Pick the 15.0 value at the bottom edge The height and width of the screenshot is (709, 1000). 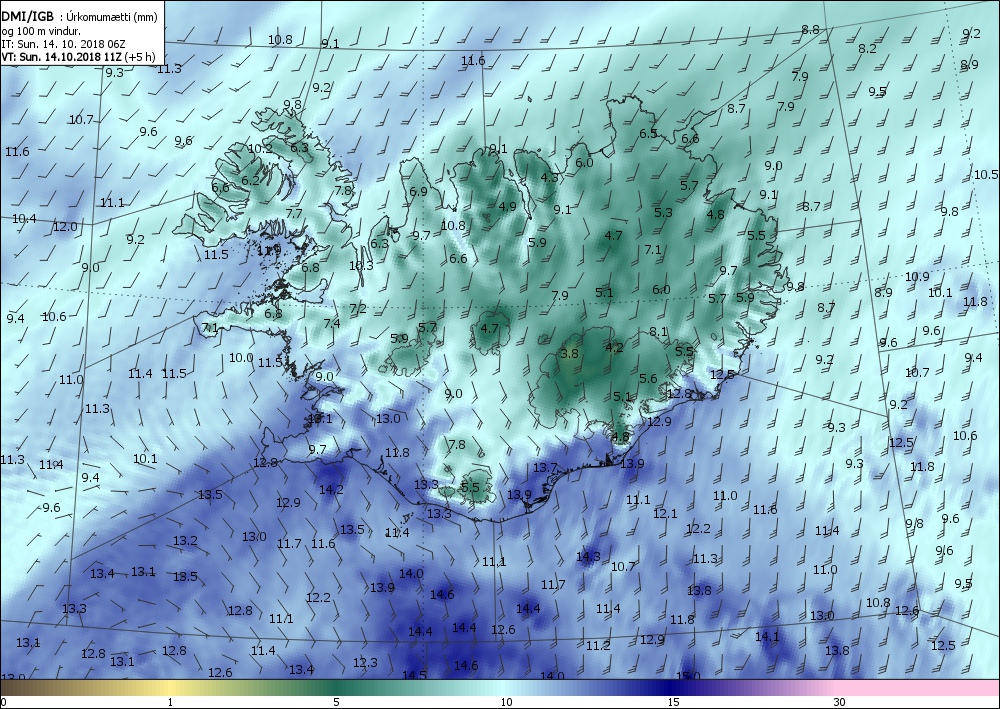[688, 675]
